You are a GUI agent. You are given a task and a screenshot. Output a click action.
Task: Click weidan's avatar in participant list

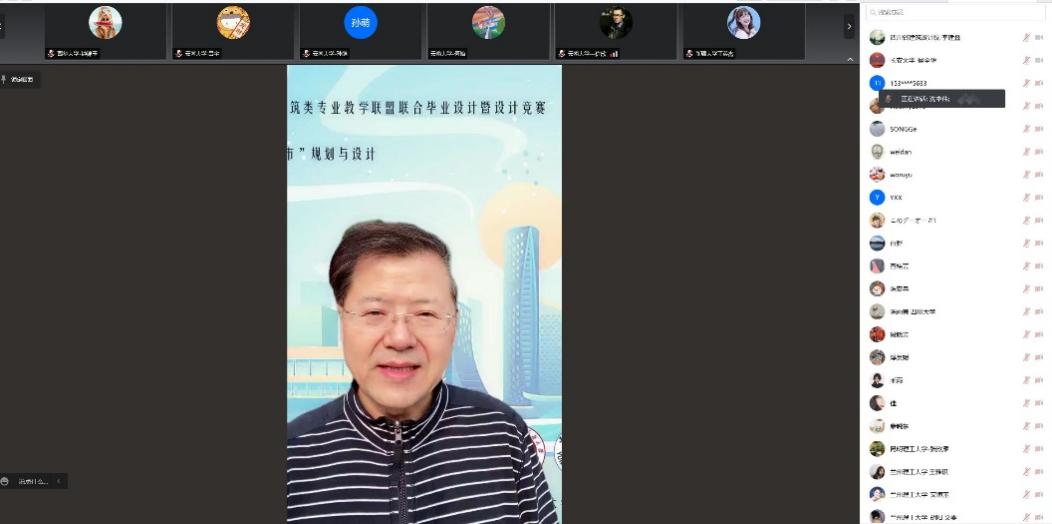(877, 152)
